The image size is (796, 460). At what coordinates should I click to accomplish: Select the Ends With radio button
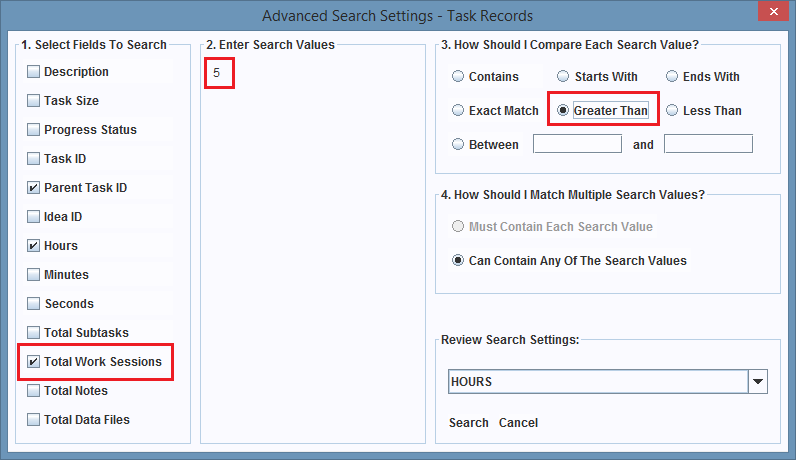coord(672,77)
